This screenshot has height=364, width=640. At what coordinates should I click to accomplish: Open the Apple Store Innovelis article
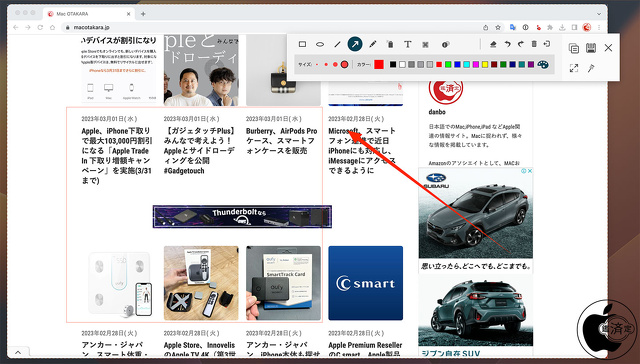pyautogui.click(x=199, y=349)
